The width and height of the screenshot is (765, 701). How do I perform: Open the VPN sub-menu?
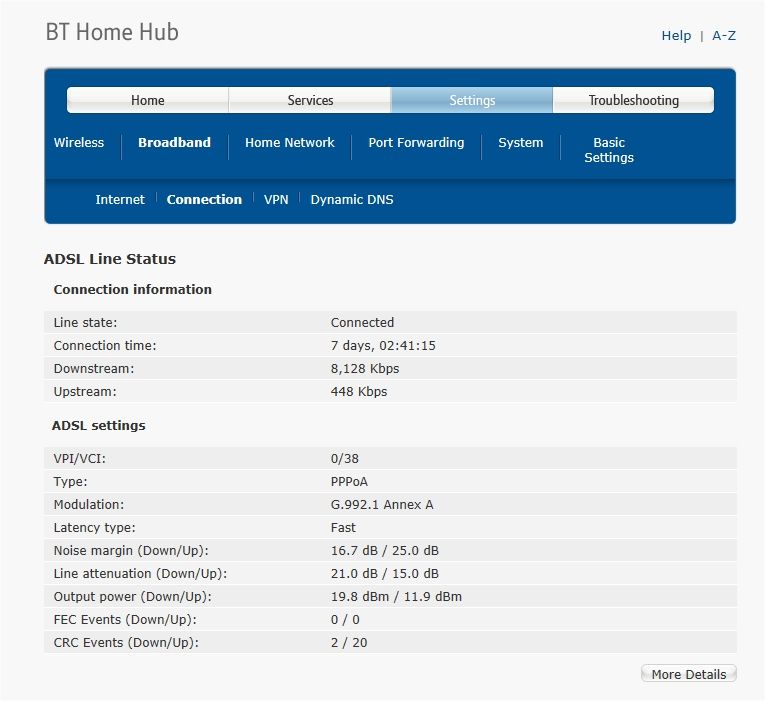[276, 200]
